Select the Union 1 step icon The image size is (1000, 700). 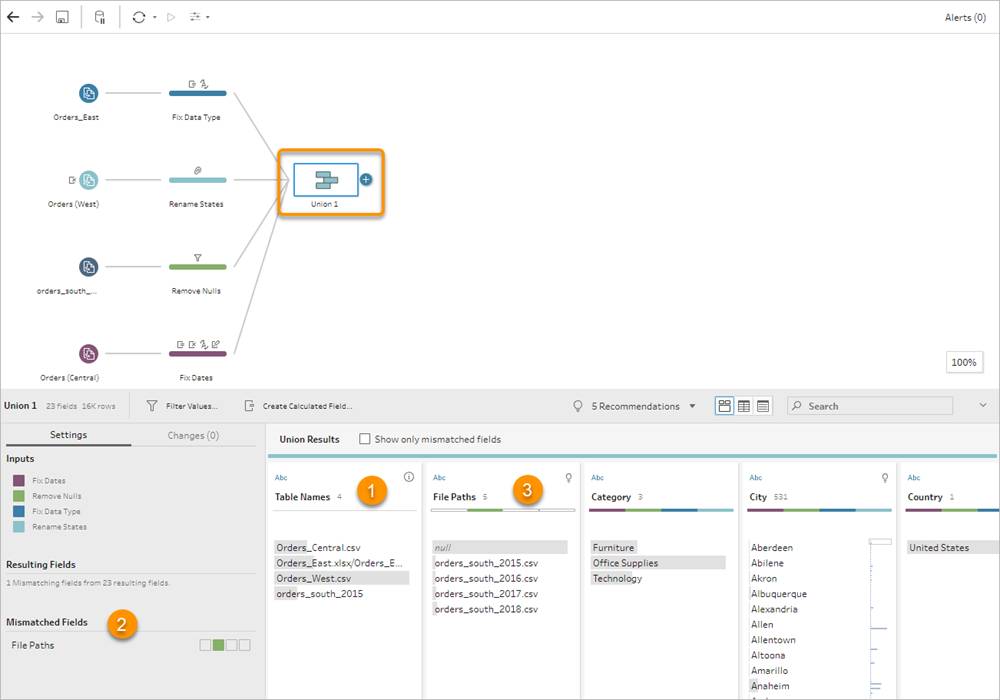(x=325, y=180)
